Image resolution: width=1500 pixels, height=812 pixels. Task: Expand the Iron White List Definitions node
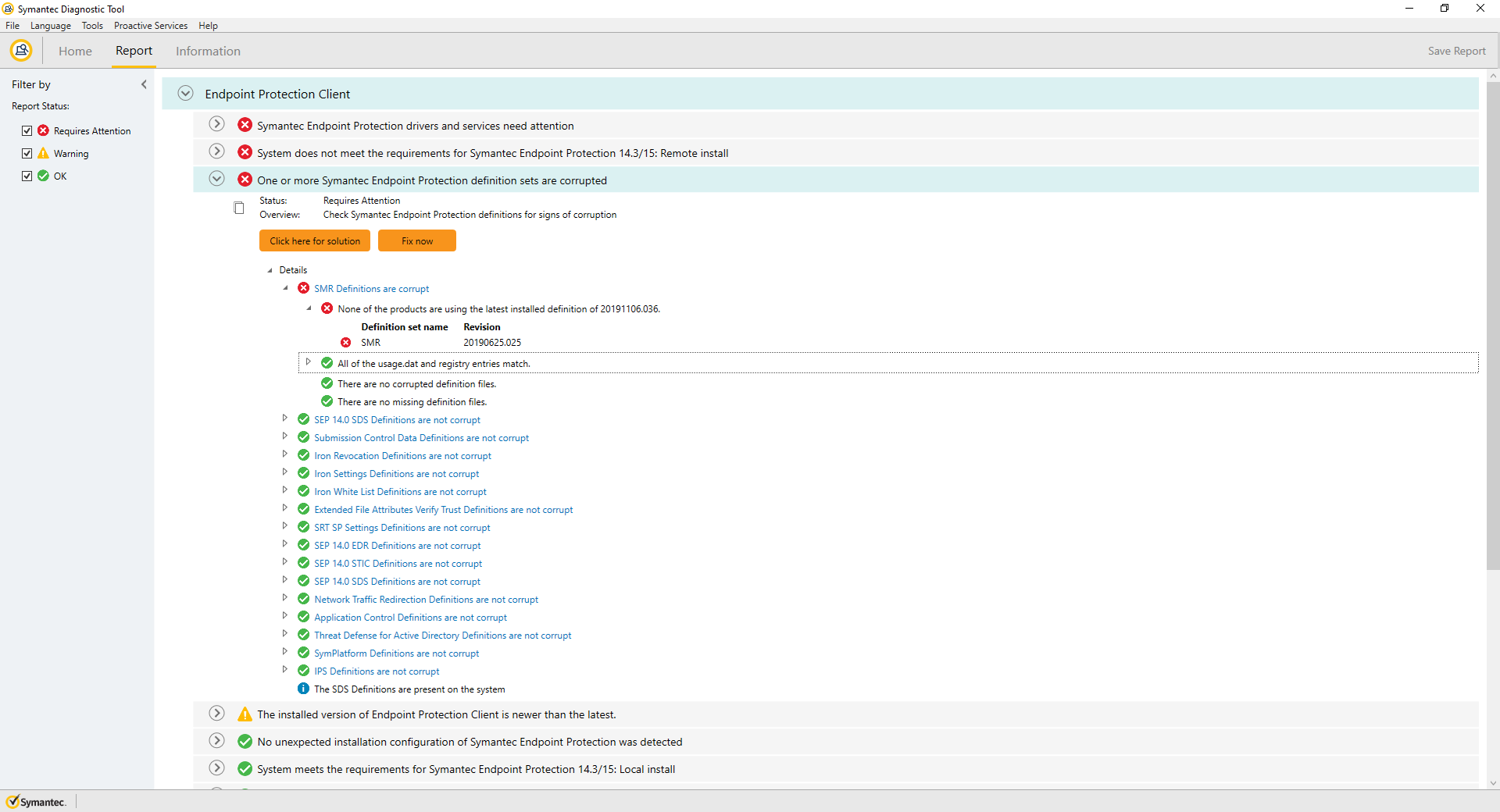(x=285, y=490)
